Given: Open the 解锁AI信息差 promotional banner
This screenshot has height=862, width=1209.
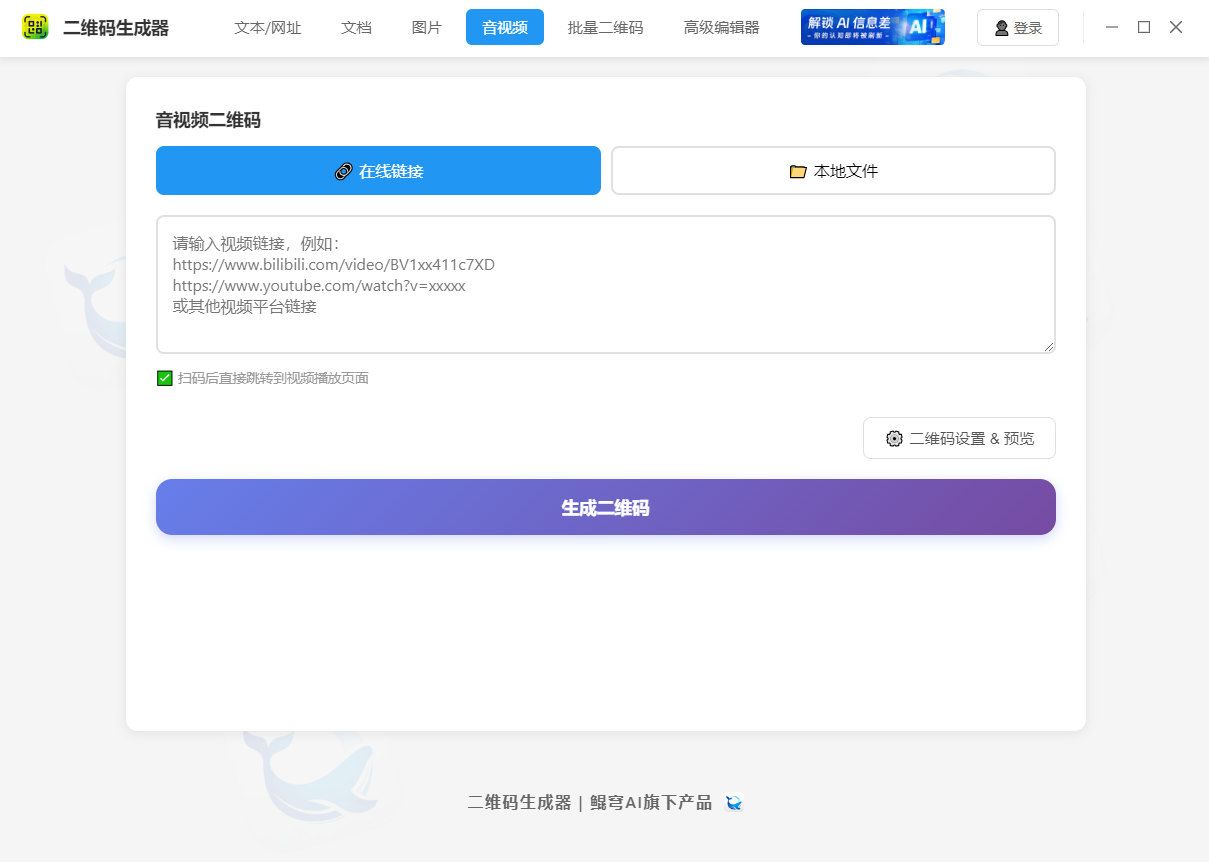Looking at the screenshot, I should click(872, 27).
